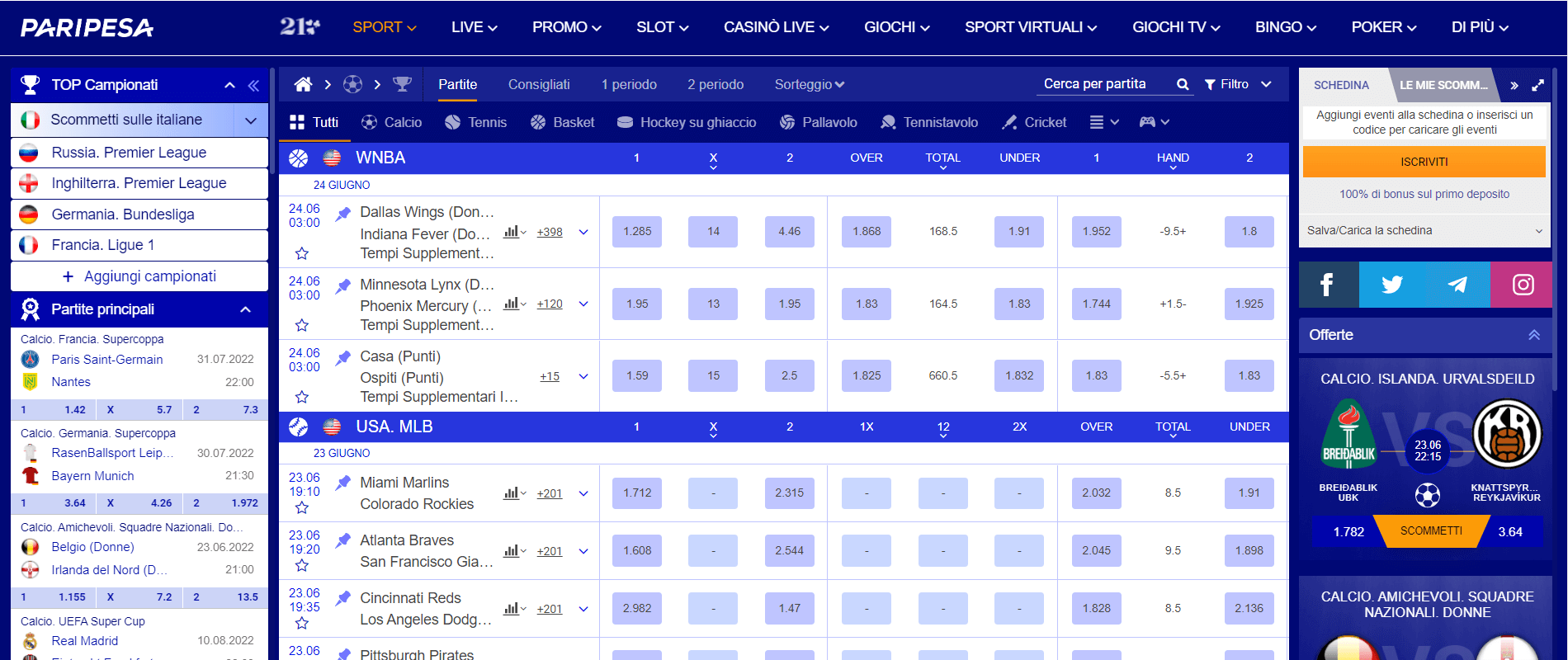This screenshot has width=1568, height=660.
Task: Favorite Dallas Wings match star
Action: tap(302, 253)
